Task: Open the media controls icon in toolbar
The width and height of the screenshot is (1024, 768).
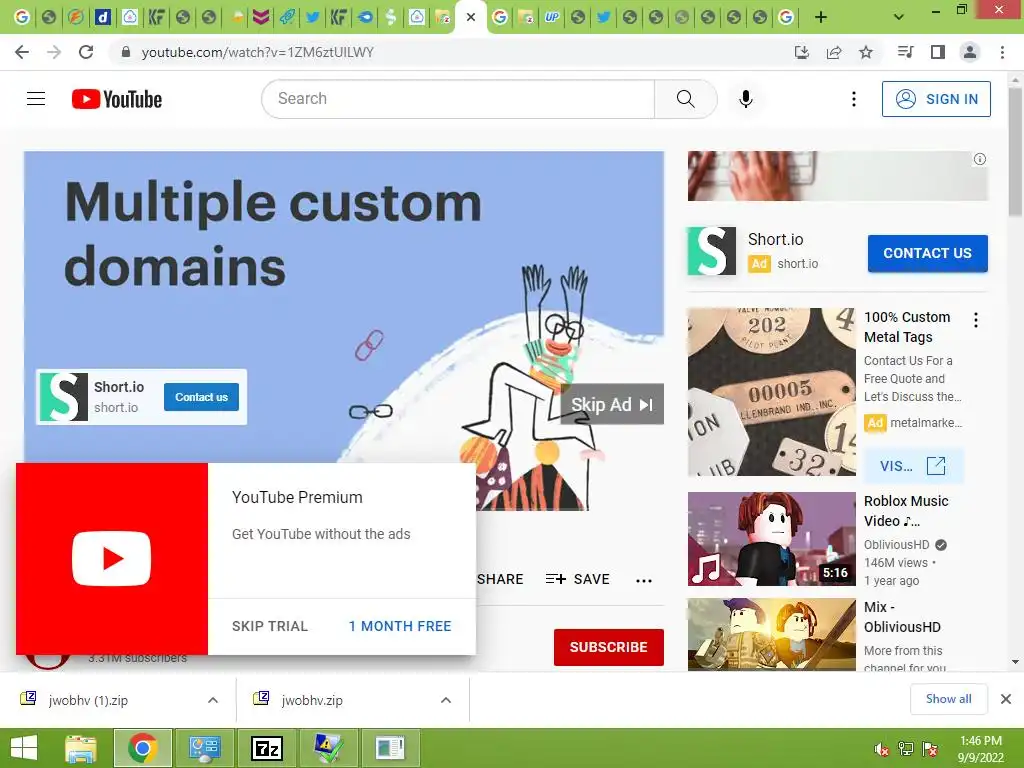Action: (x=905, y=52)
